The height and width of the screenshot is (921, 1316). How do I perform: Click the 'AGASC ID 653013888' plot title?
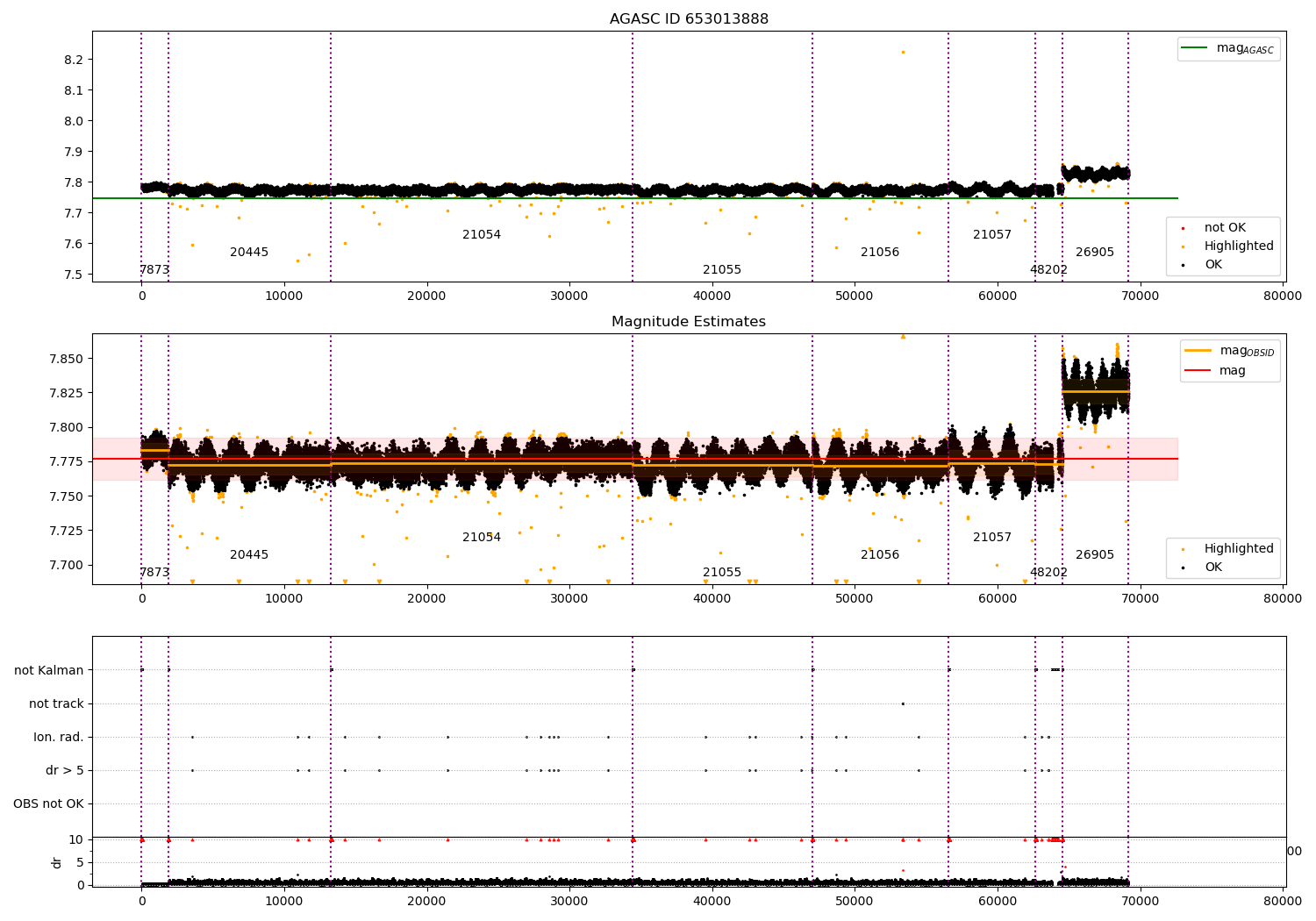tap(689, 19)
